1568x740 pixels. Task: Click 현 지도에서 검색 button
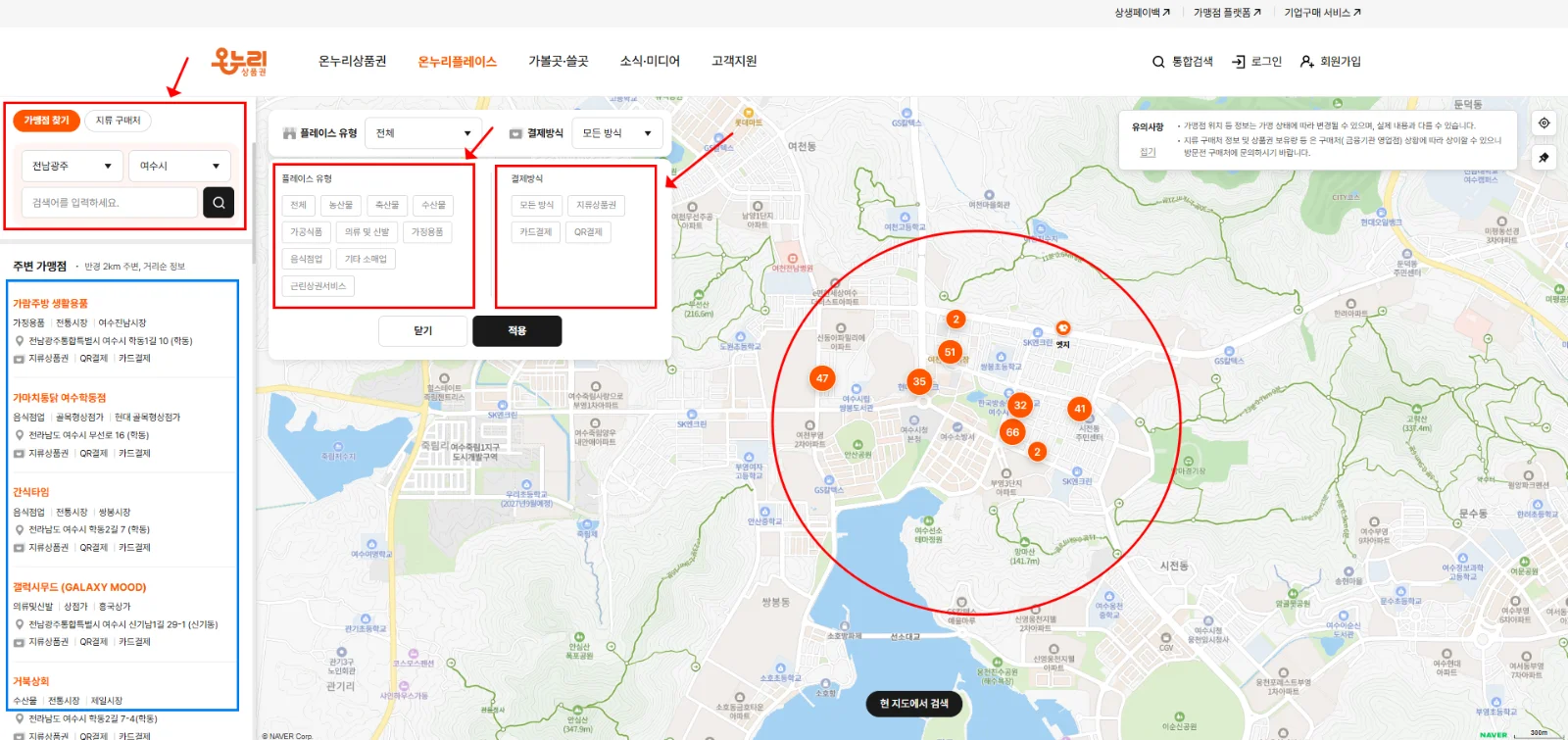(914, 704)
